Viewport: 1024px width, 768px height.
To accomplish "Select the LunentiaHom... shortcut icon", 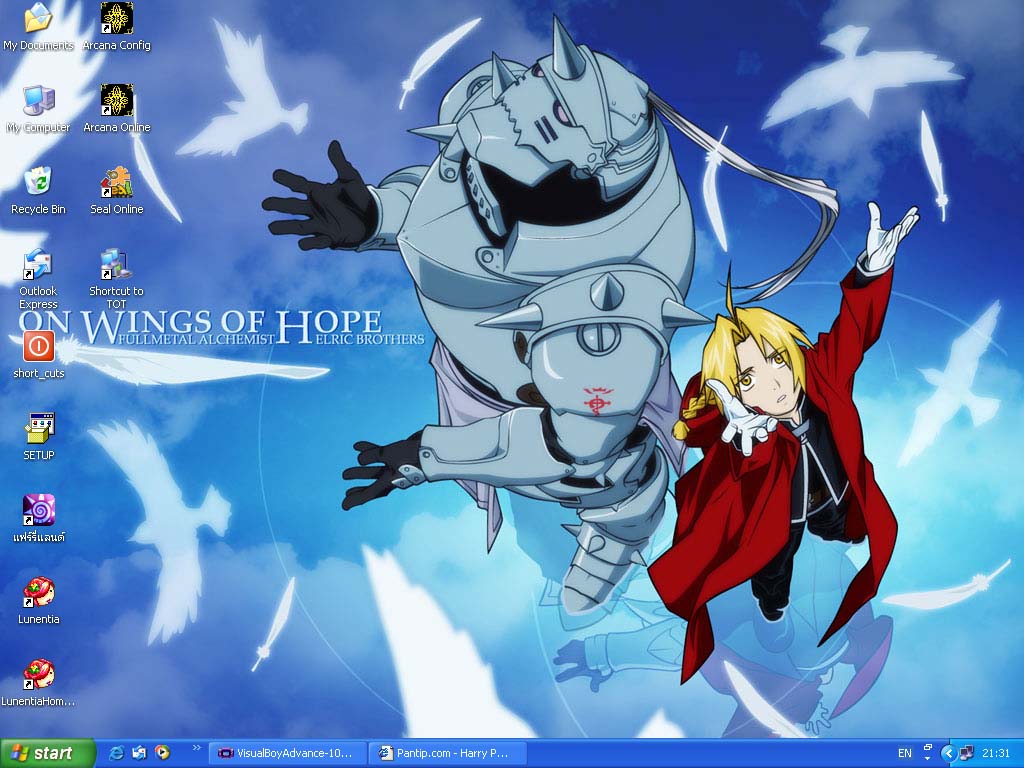I will pos(39,682).
